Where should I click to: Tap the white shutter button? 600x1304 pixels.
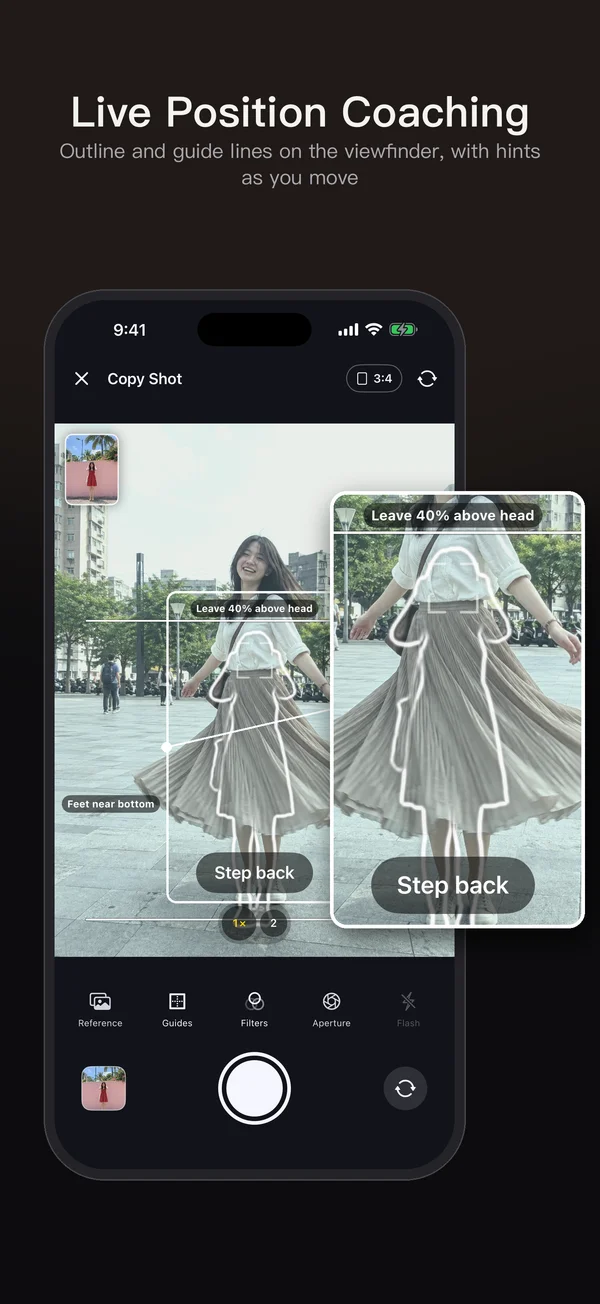point(254,1089)
